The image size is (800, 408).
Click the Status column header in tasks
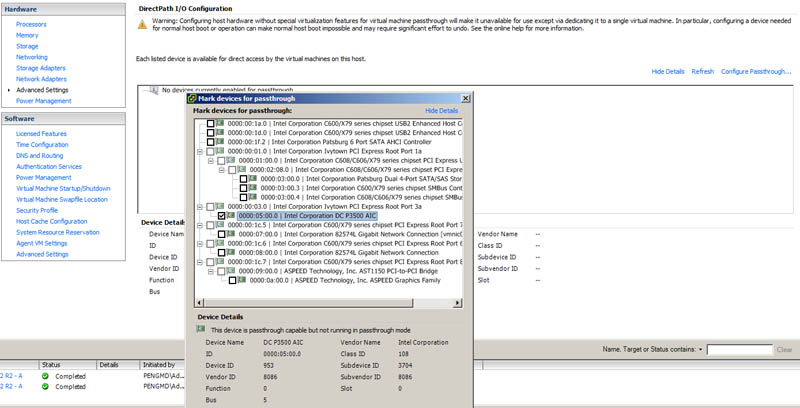68,365
